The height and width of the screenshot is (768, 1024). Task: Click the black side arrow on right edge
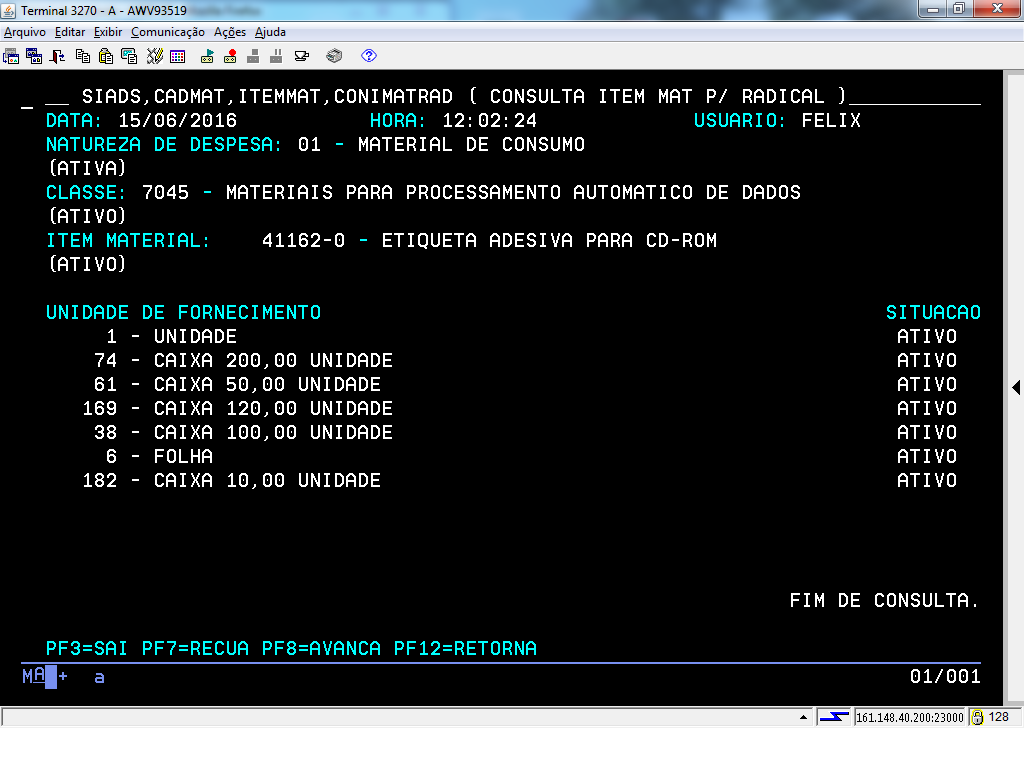tap(1016, 387)
